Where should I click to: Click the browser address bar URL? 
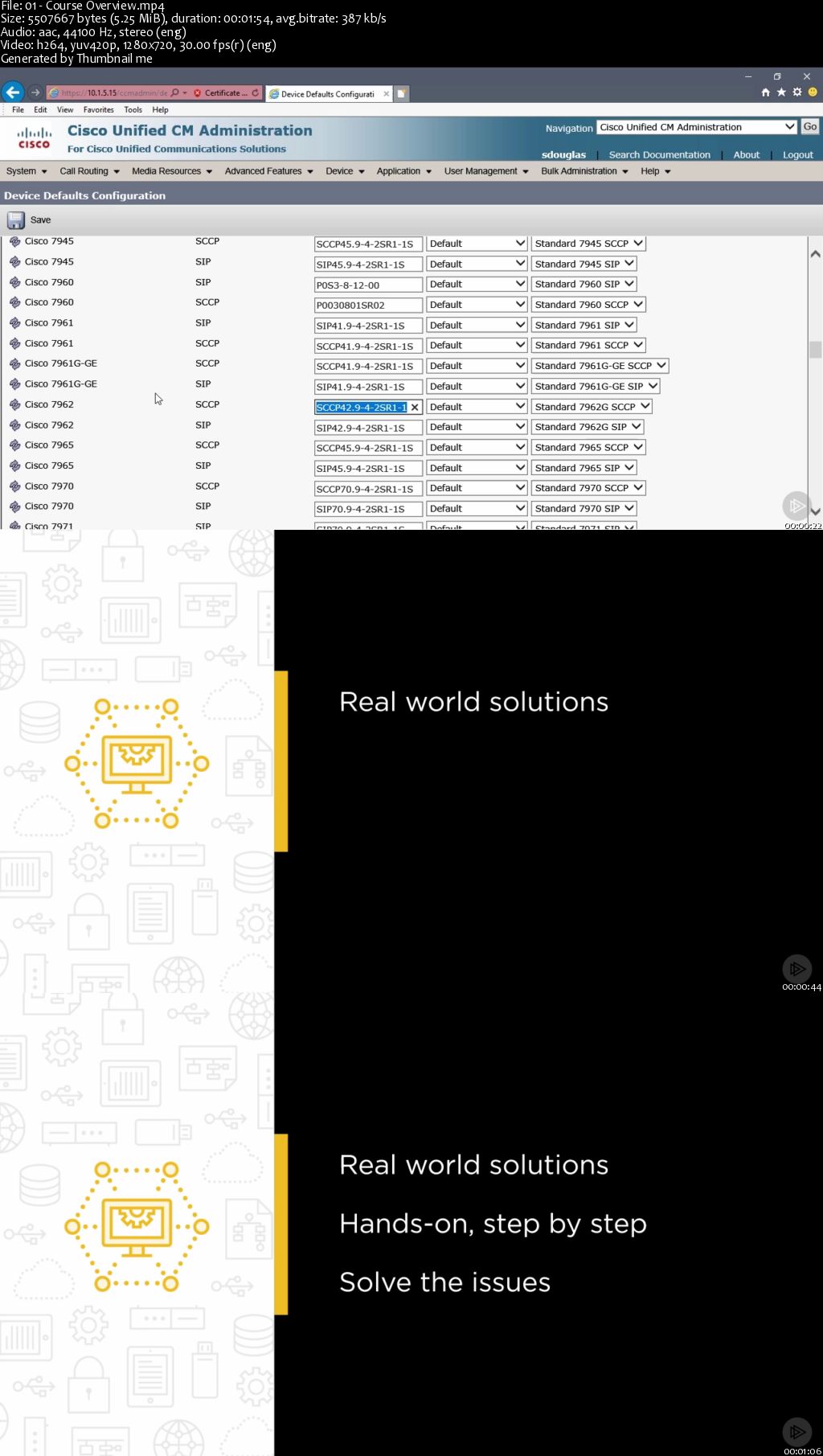pyautogui.click(x=114, y=93)
